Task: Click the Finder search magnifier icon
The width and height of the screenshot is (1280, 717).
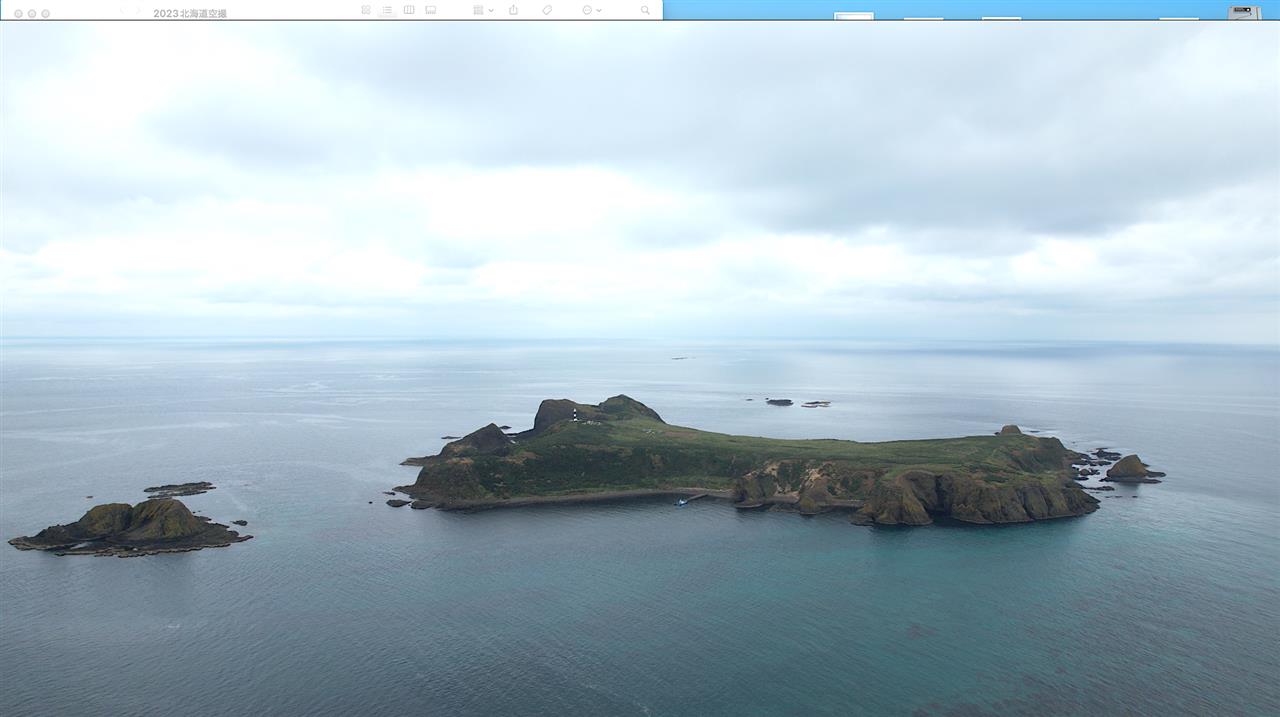Action: tap(645, 10)
